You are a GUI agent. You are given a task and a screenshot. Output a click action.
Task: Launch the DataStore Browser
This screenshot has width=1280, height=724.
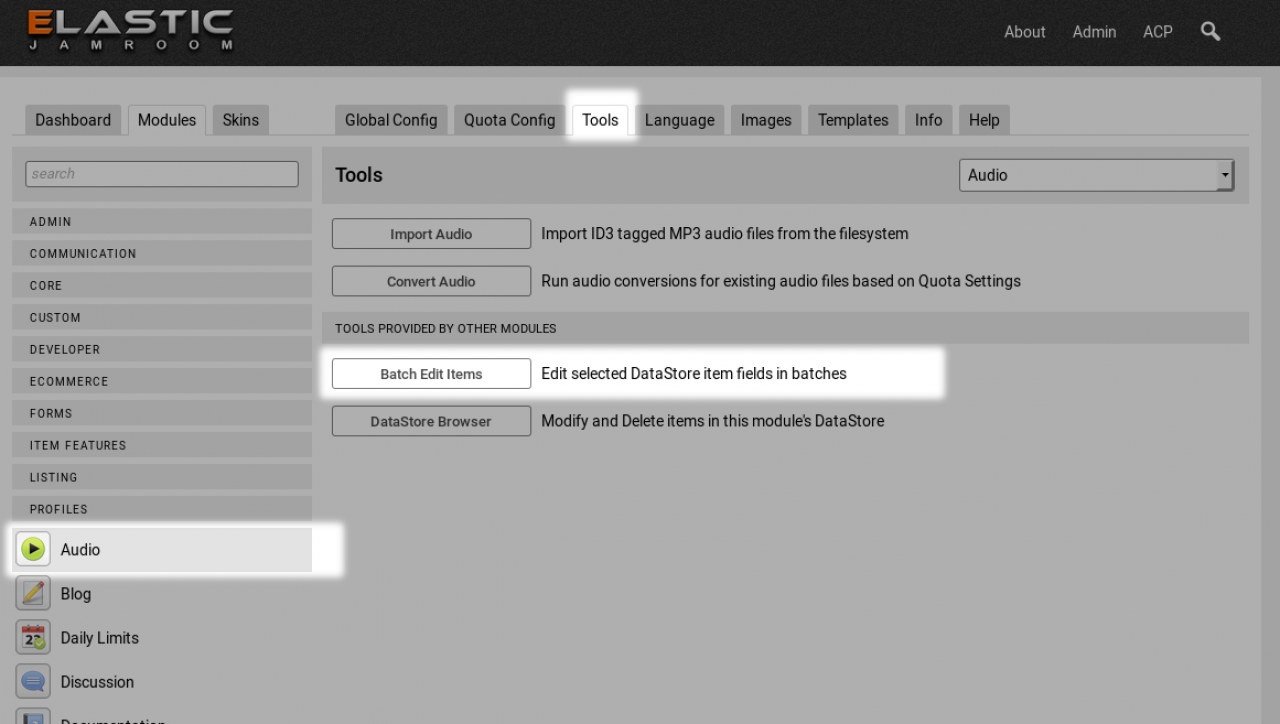click(x=431, y=421)
